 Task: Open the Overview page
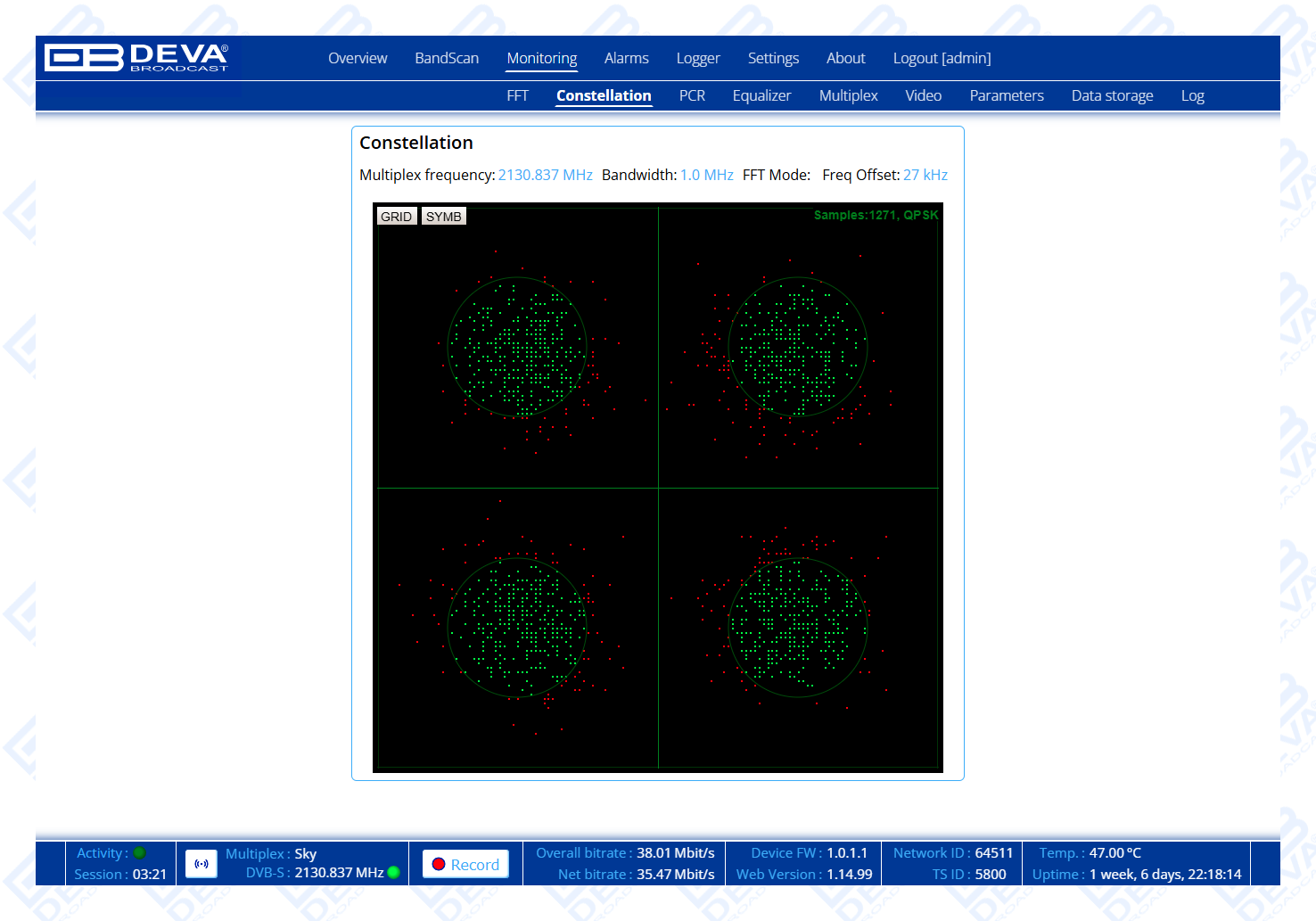coord(358,59)
